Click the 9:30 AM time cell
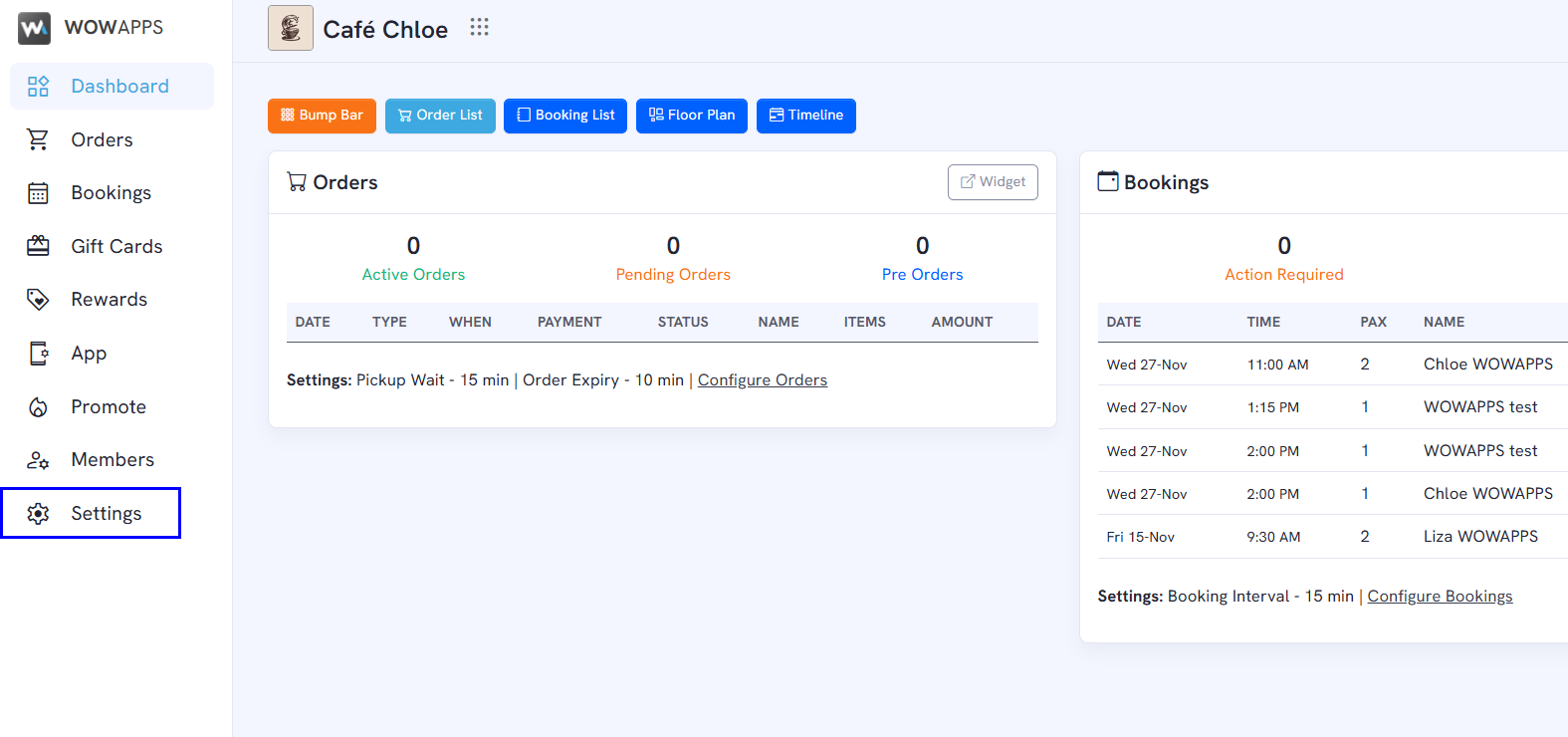This screenshot has height=737, width=1568. point(1273,538)
